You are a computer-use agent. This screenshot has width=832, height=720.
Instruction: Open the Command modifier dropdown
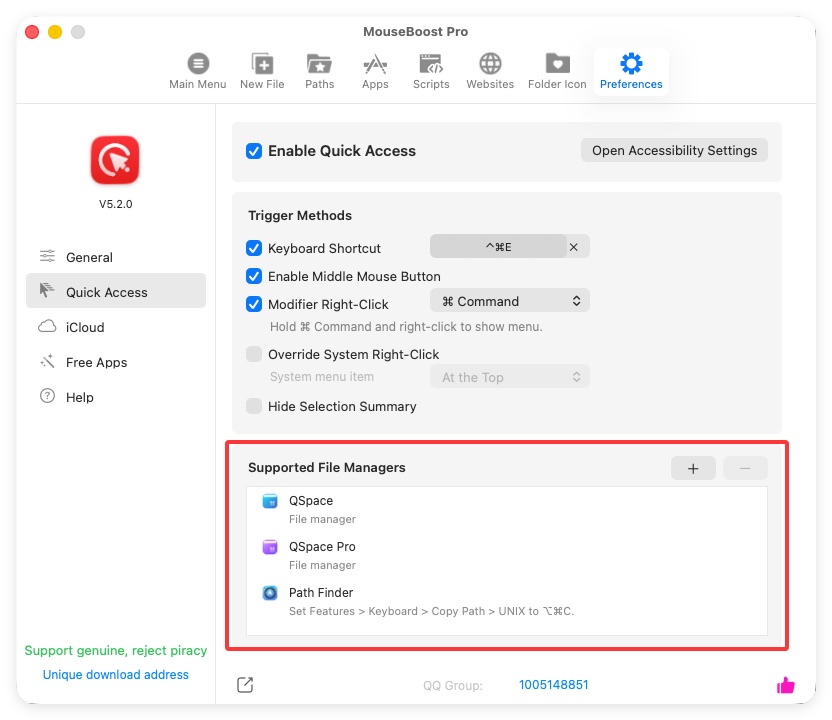[509, 301]
